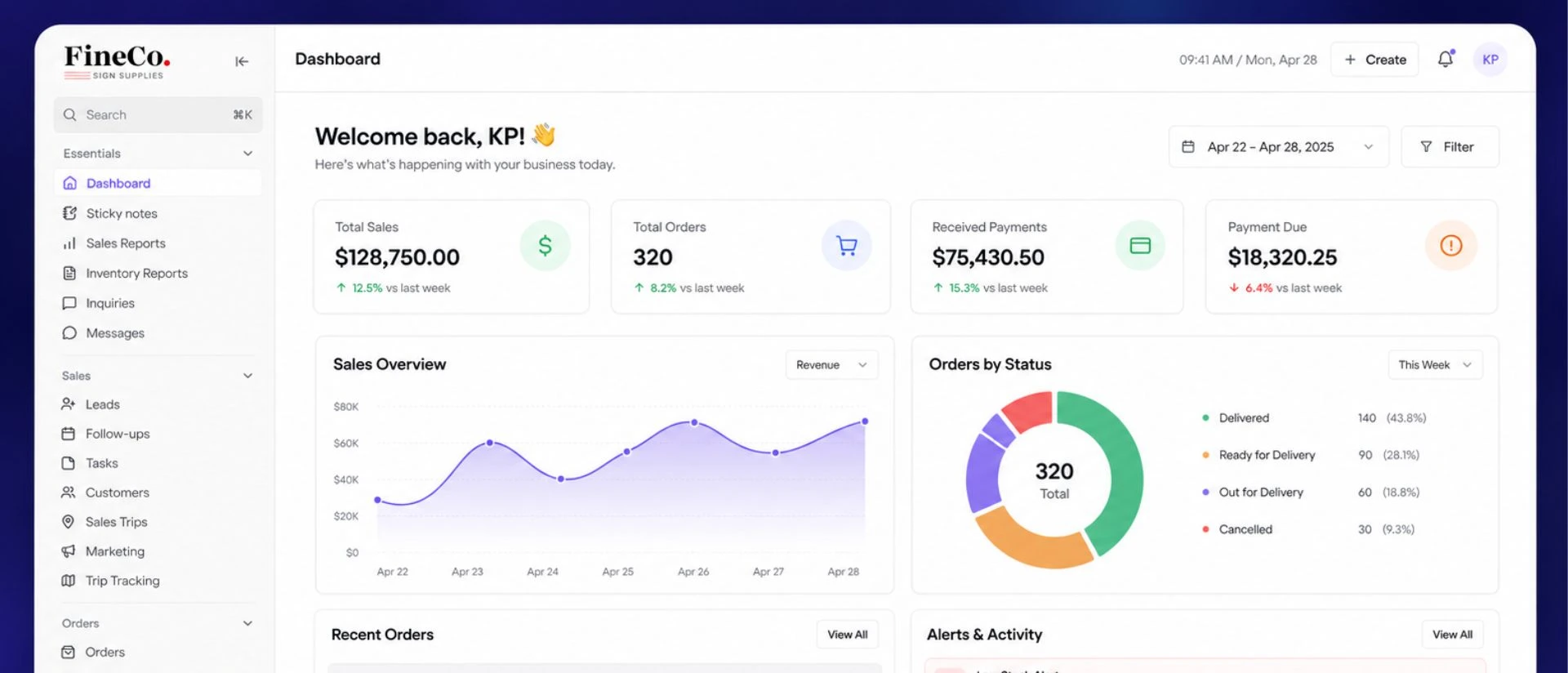Open the Apr 22 – Apr 28, 2025 date dropdown
This screenshot has height=673, width=1568.
coord(1278,147)
